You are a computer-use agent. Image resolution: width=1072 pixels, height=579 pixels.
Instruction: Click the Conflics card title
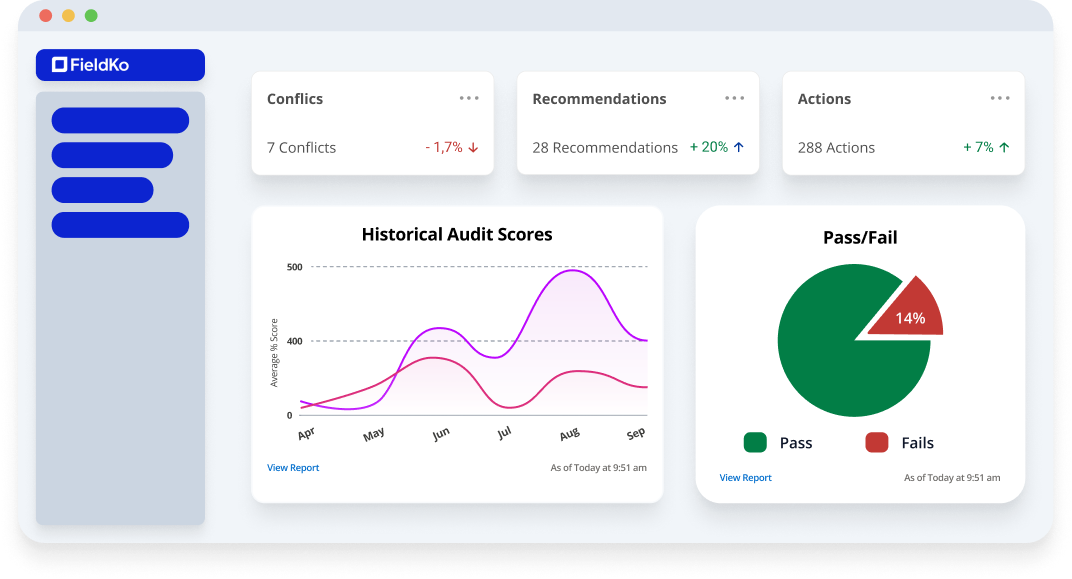pyautogui.click(x=295, y=98)
